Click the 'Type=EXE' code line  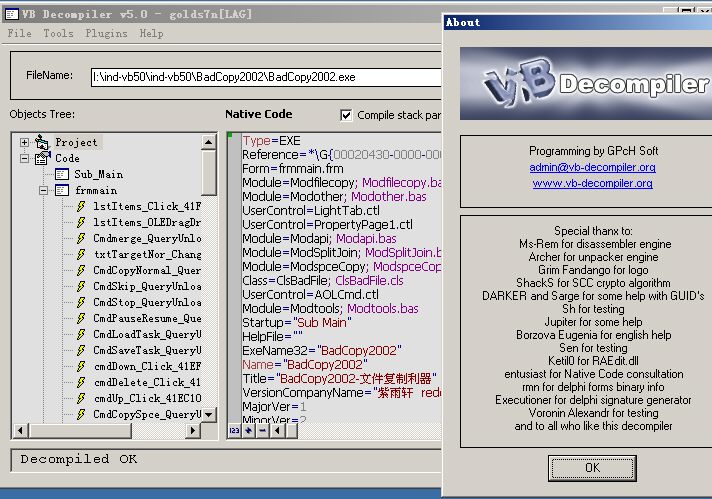click(x=271, y=141)
